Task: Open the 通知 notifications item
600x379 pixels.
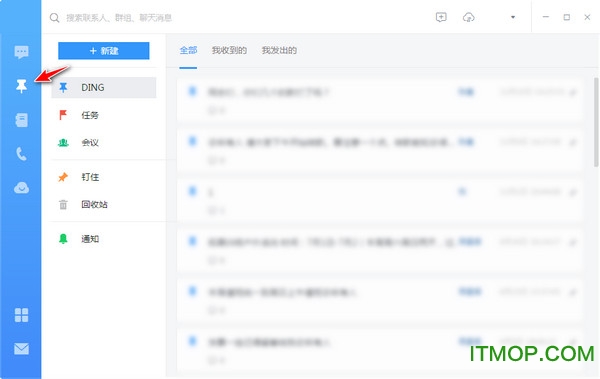Action: pos(104,239)
